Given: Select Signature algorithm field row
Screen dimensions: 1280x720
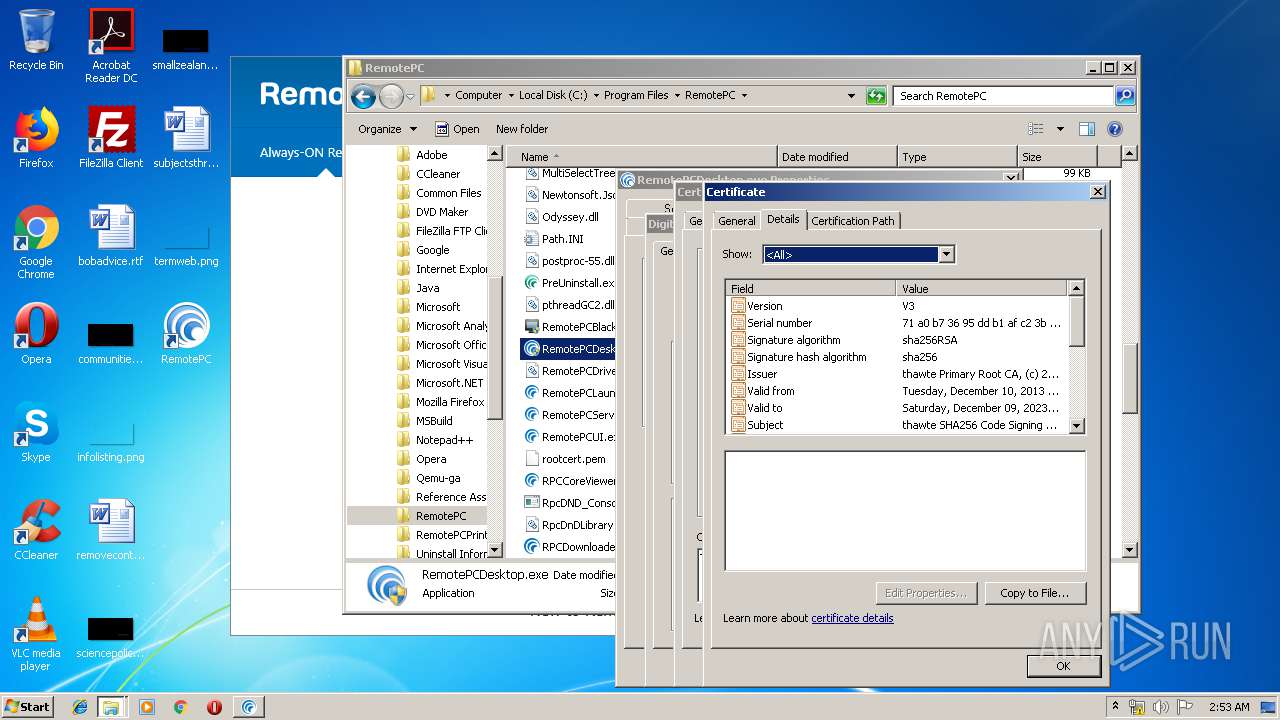Looking at the screenshot, I should click(898, 340).
